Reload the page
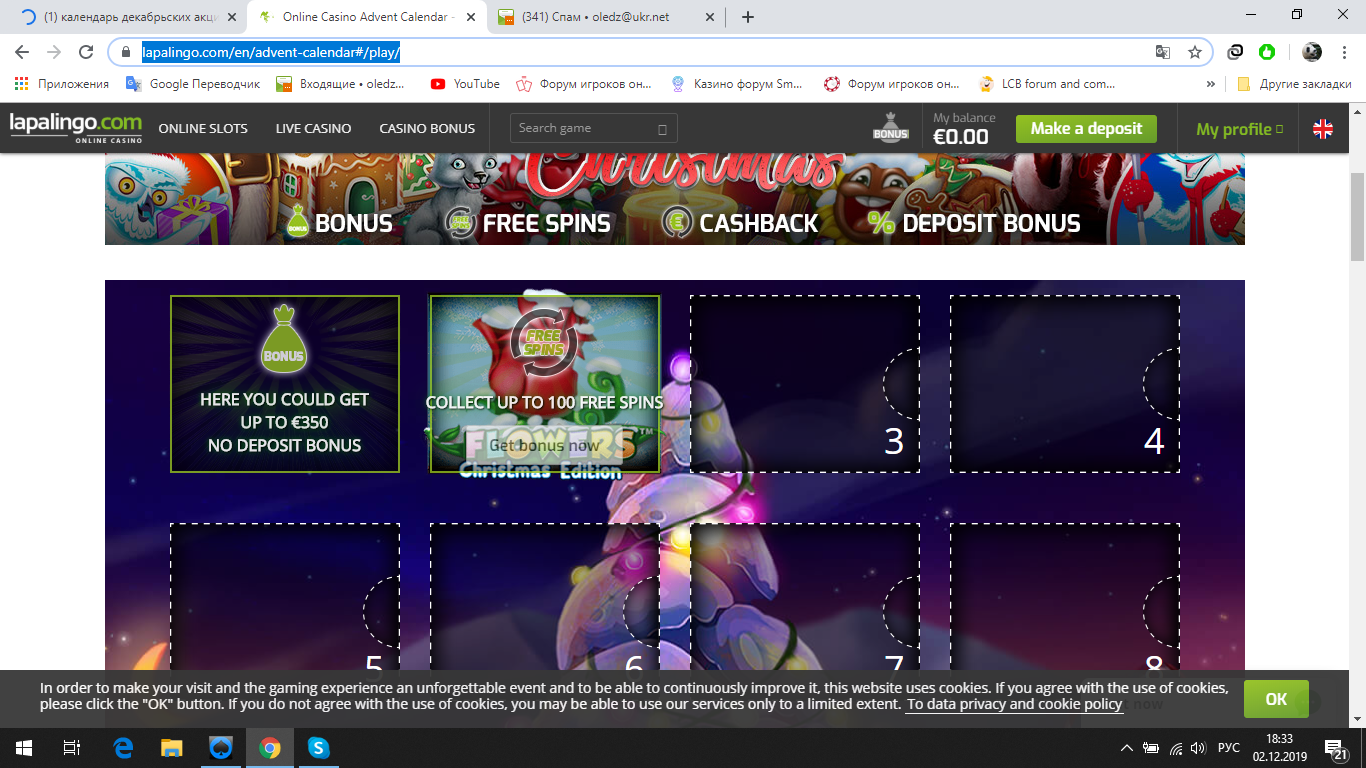Image resolution: width=1366 pixels, height=768 pixels. [x=86, y=52]
